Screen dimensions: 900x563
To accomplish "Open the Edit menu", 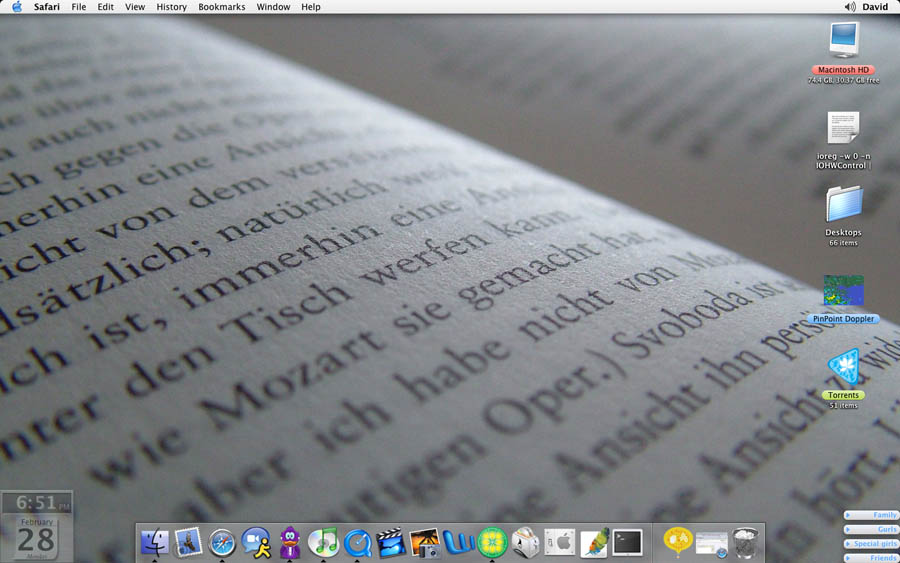I will coord(106,7).
